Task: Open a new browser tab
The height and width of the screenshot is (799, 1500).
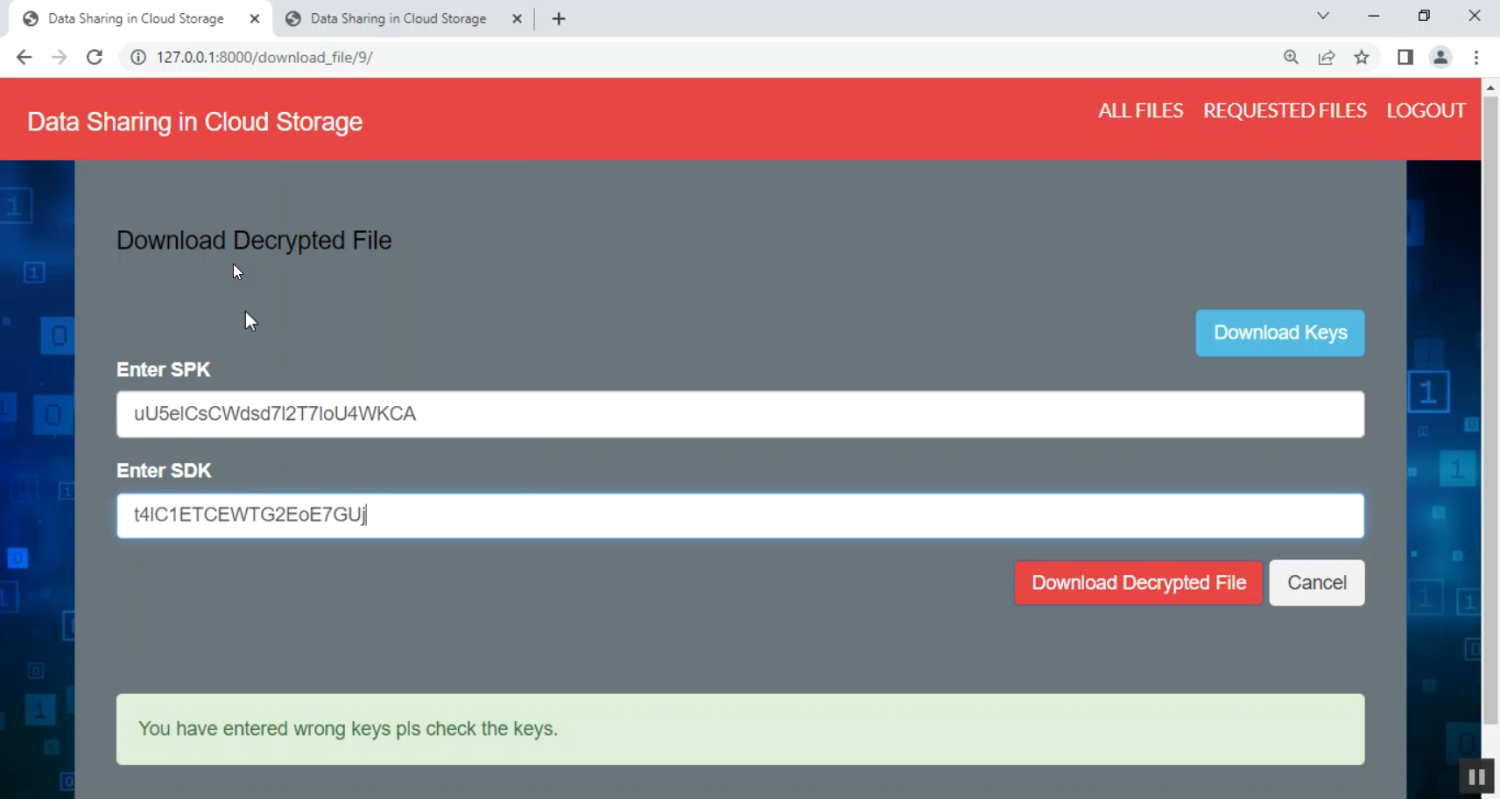Action: tap(558, 18)
